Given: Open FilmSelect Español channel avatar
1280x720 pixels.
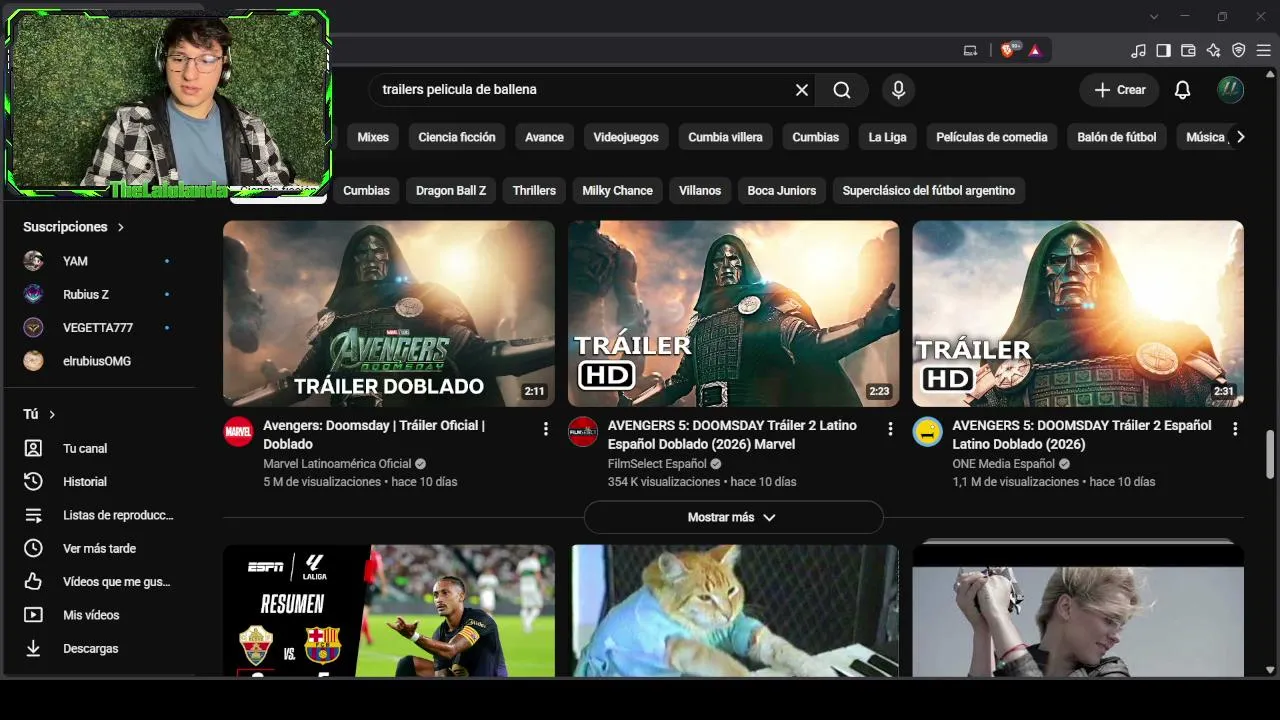Looking at the screenshot, I should [x=583, y=431].
